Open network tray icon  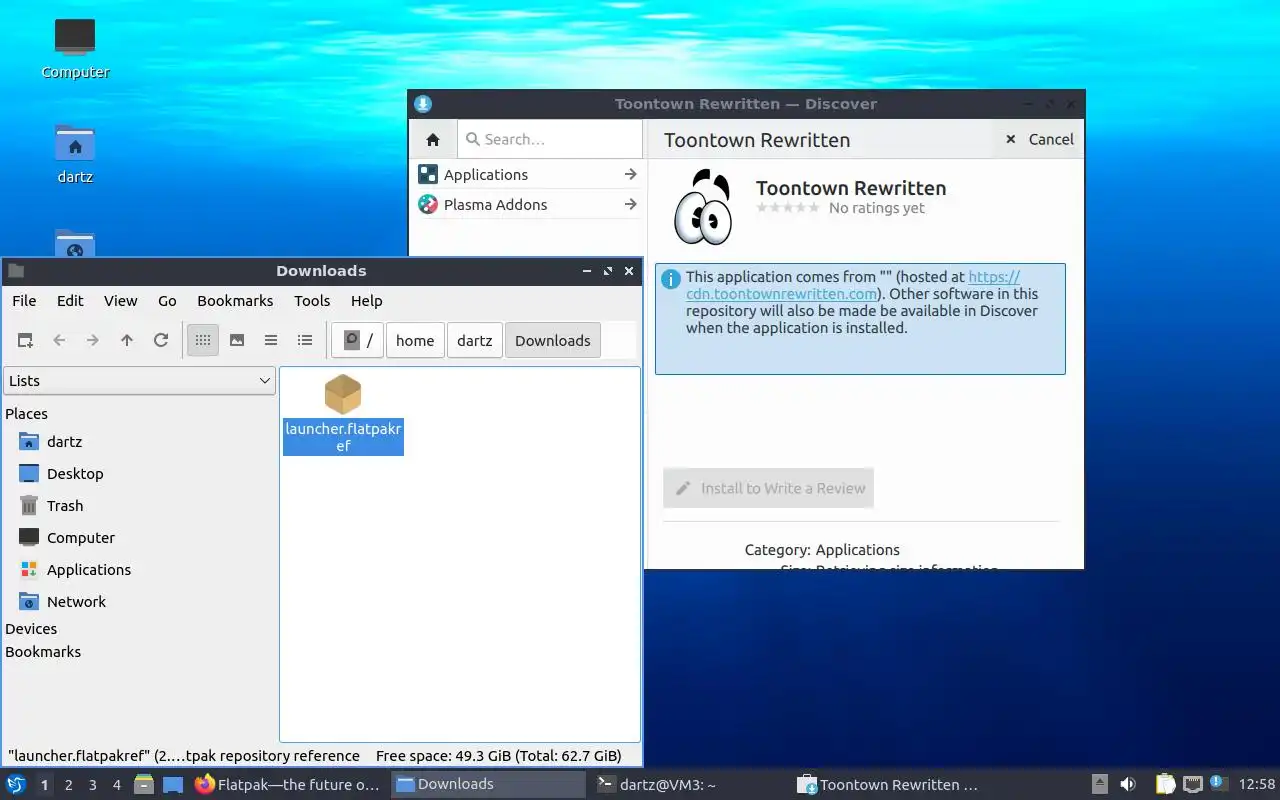pyautogui.click(x=1192, y=784)
